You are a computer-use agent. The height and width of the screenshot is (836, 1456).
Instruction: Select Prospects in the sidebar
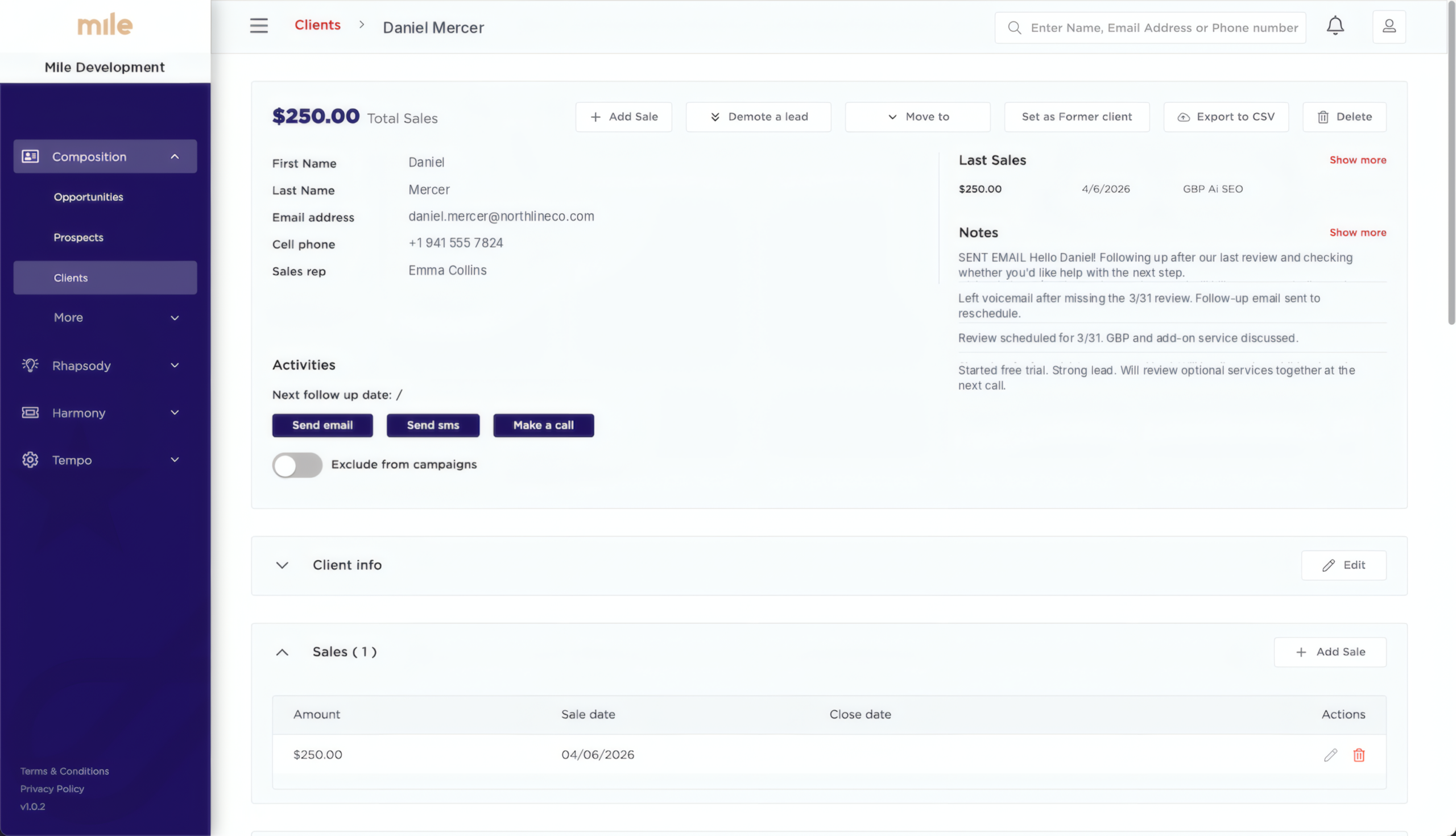78,237
